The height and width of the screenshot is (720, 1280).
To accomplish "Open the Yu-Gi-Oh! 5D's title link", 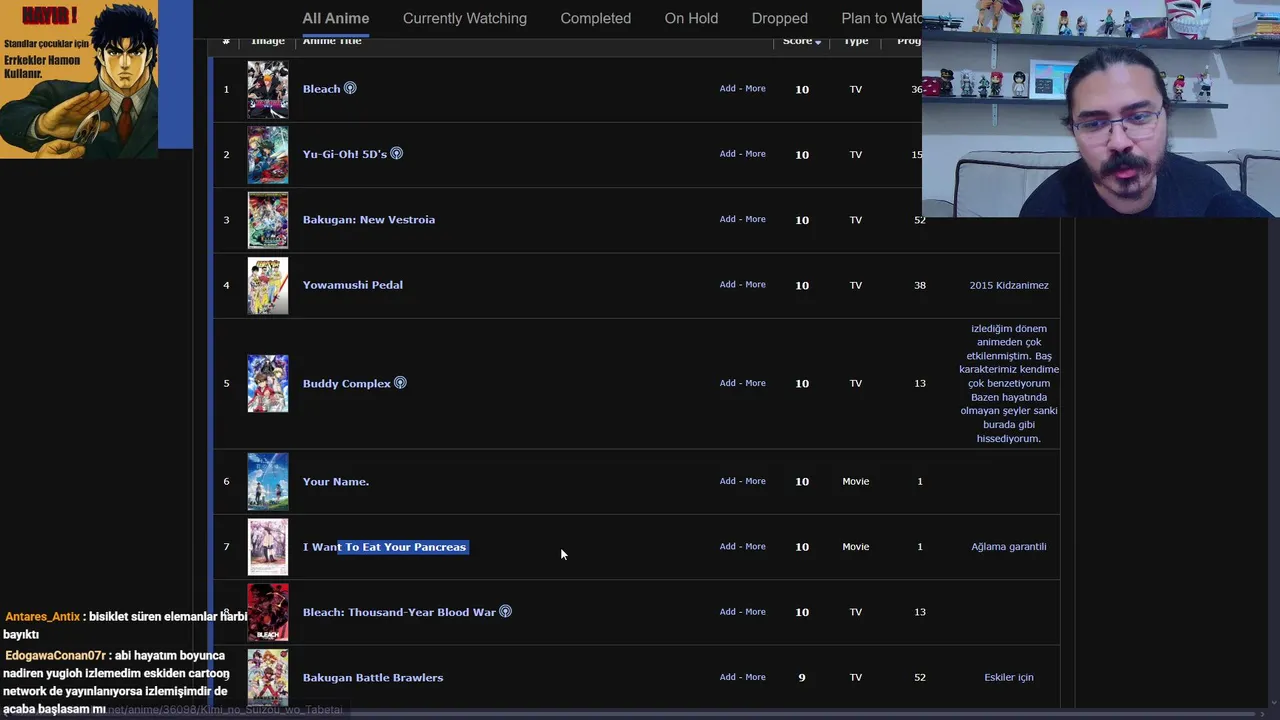I will [x=345, y=154].
